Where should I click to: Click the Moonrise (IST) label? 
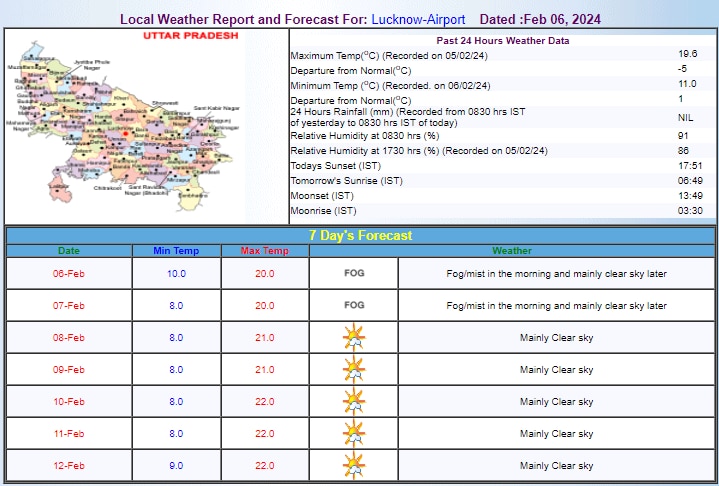(323, 211)
